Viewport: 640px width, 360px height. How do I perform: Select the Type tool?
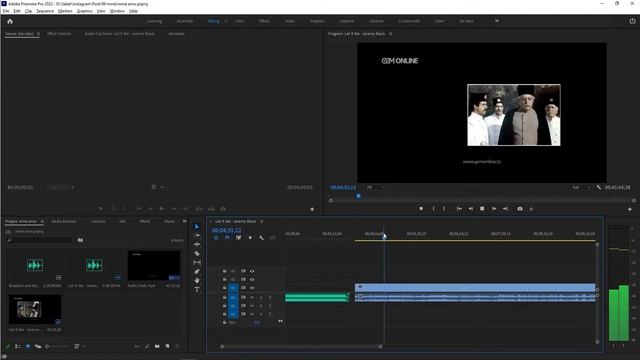tap(197, 289)
